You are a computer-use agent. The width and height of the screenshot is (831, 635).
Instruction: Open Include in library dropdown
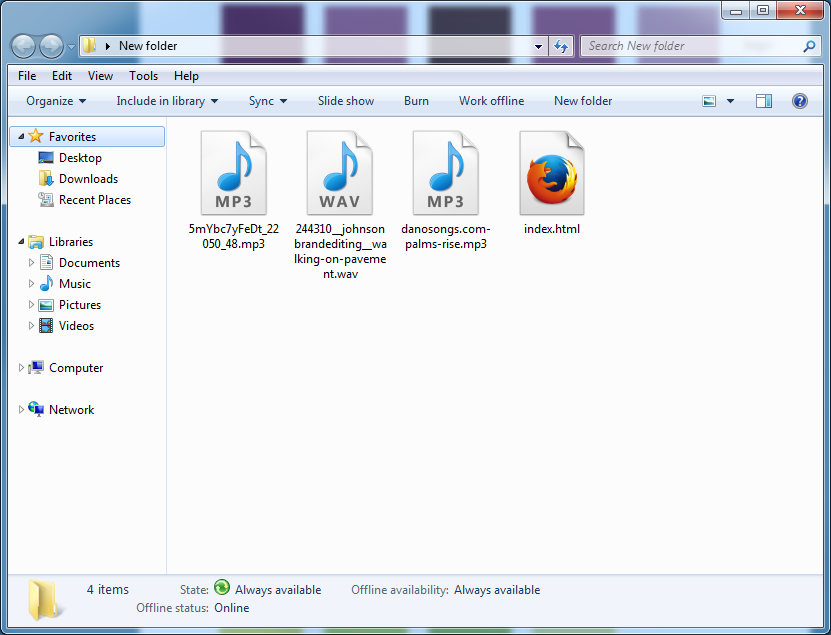coord(167,101)
